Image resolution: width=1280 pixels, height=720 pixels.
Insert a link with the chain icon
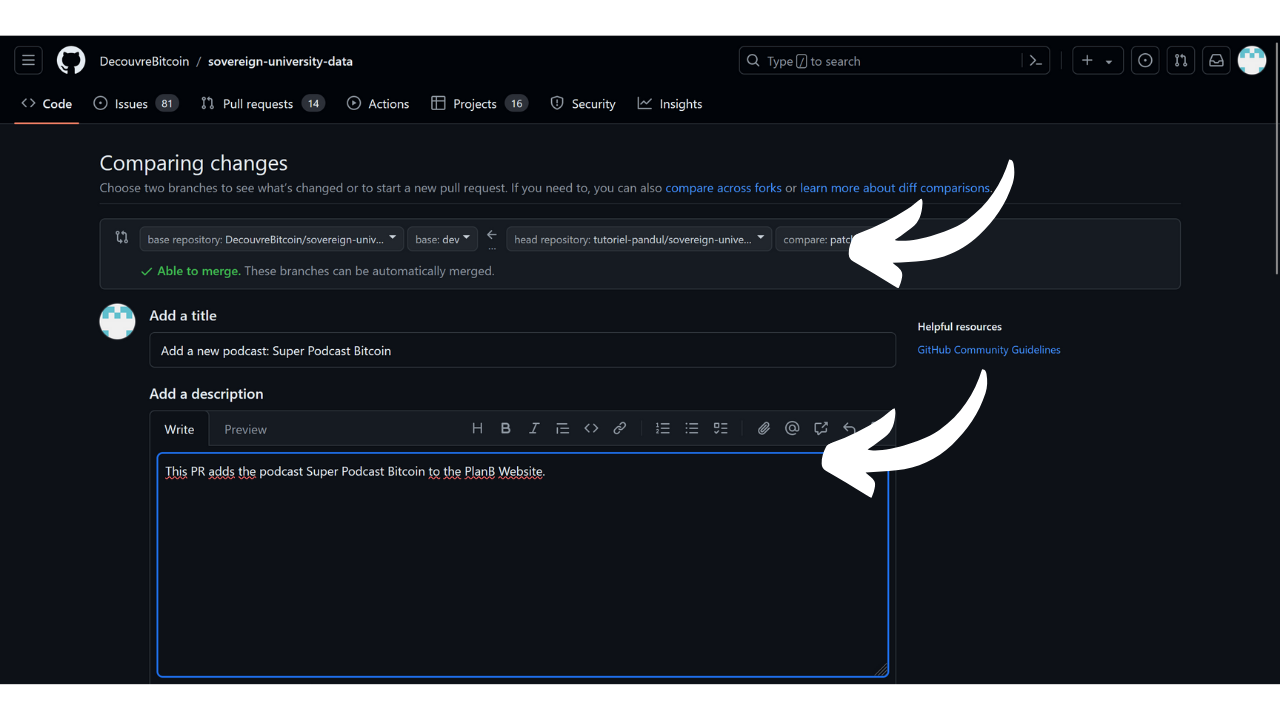(x=620, y=428)
